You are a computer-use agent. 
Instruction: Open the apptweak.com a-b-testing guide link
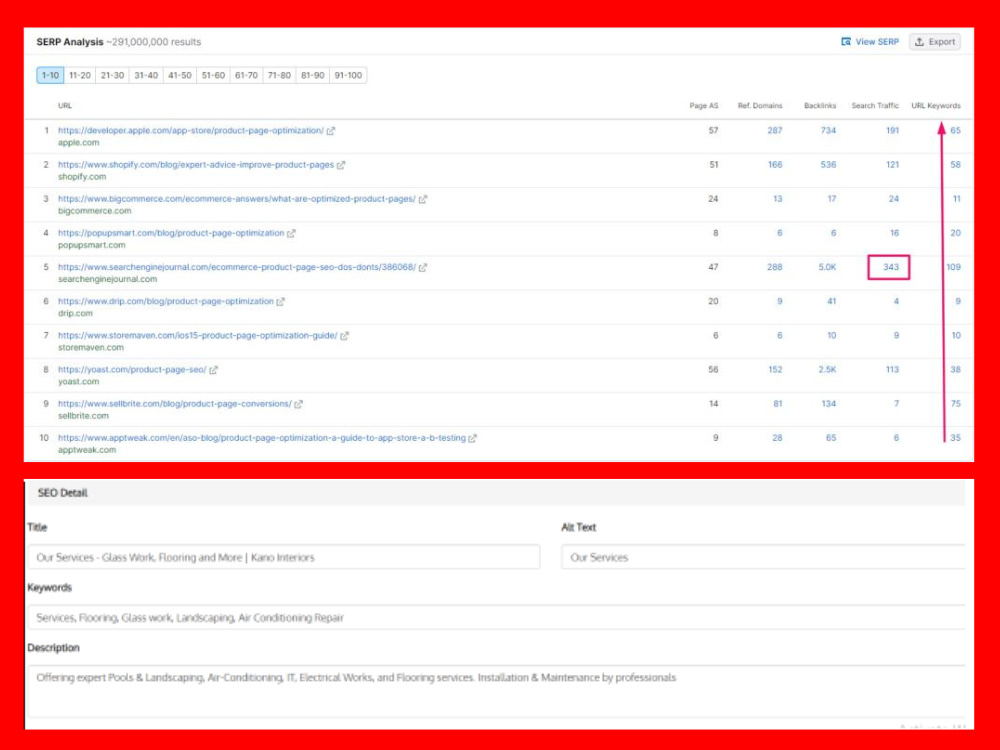tap(261, 438)
